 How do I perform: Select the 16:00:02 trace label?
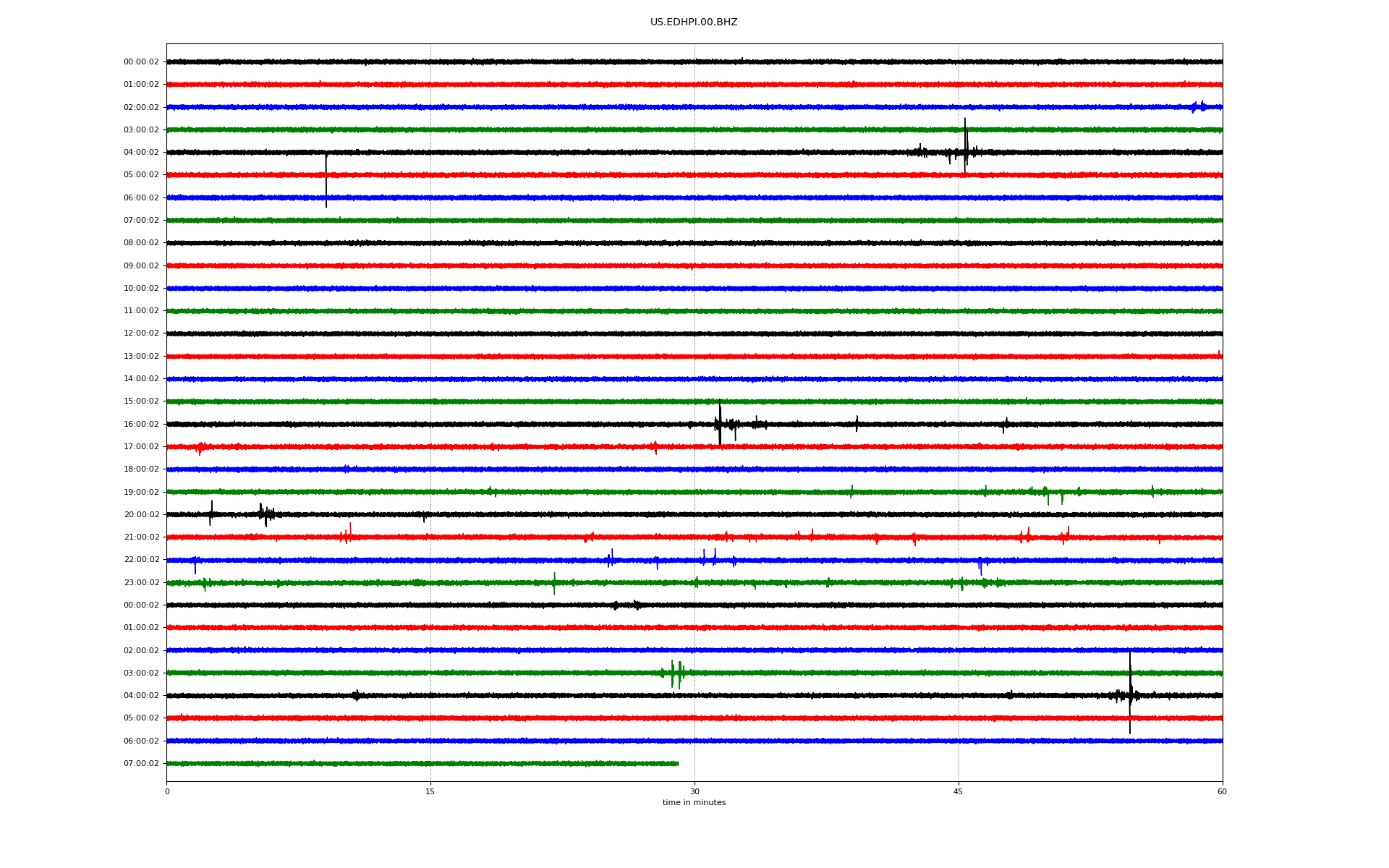141,424
